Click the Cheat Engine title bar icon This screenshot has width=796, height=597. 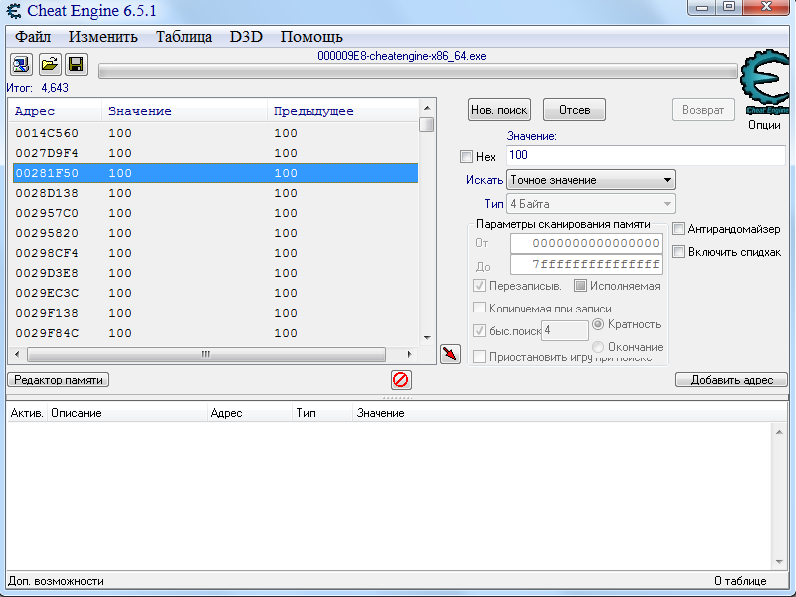coord(13,11)
